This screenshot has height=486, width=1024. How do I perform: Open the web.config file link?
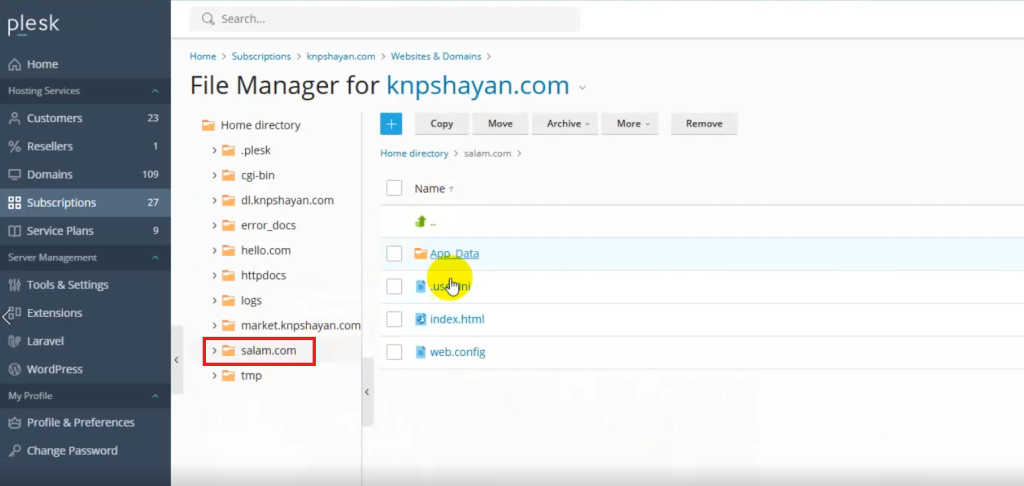(x=457, y=352)
